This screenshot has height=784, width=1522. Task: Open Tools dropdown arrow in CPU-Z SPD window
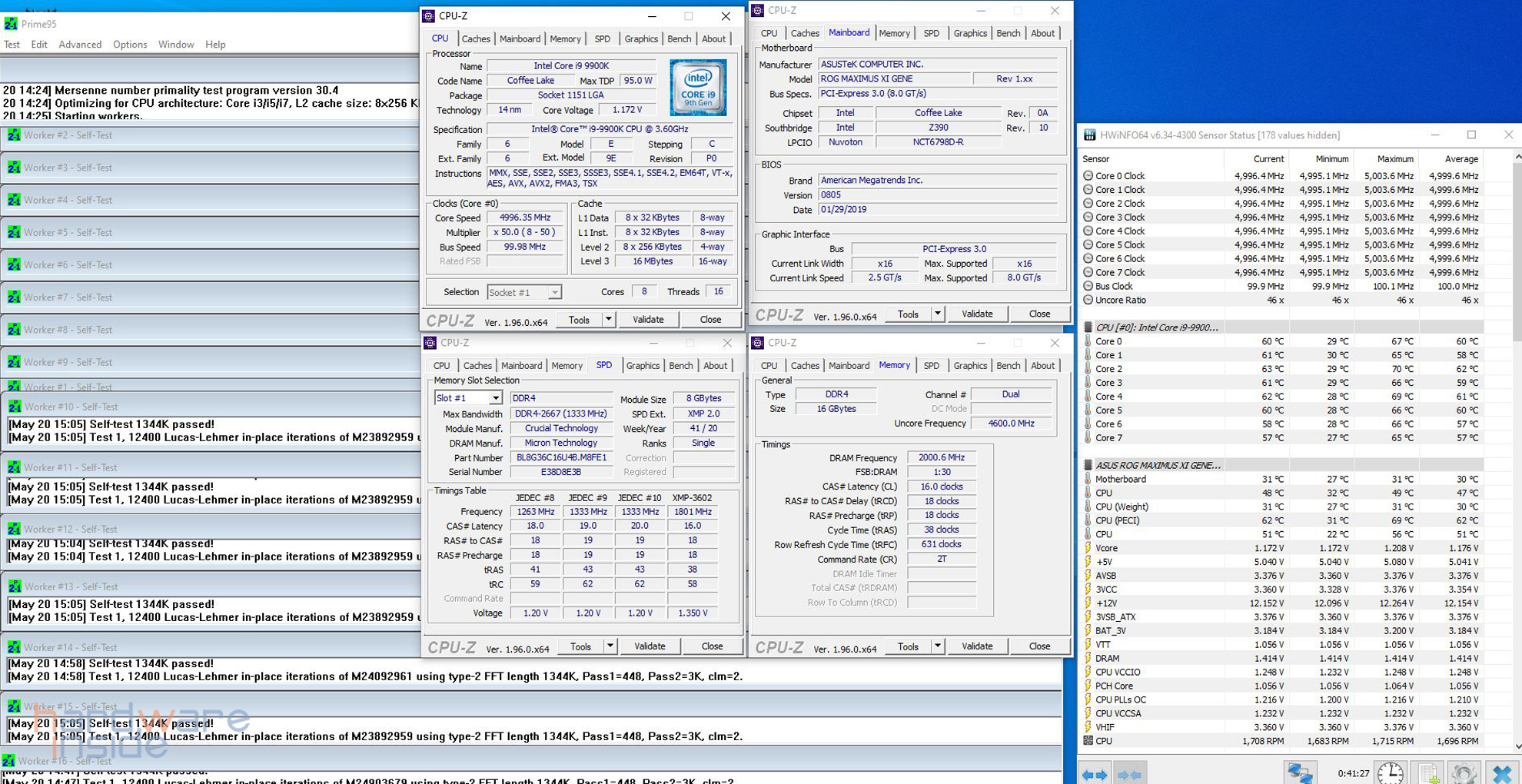(610, 646)
